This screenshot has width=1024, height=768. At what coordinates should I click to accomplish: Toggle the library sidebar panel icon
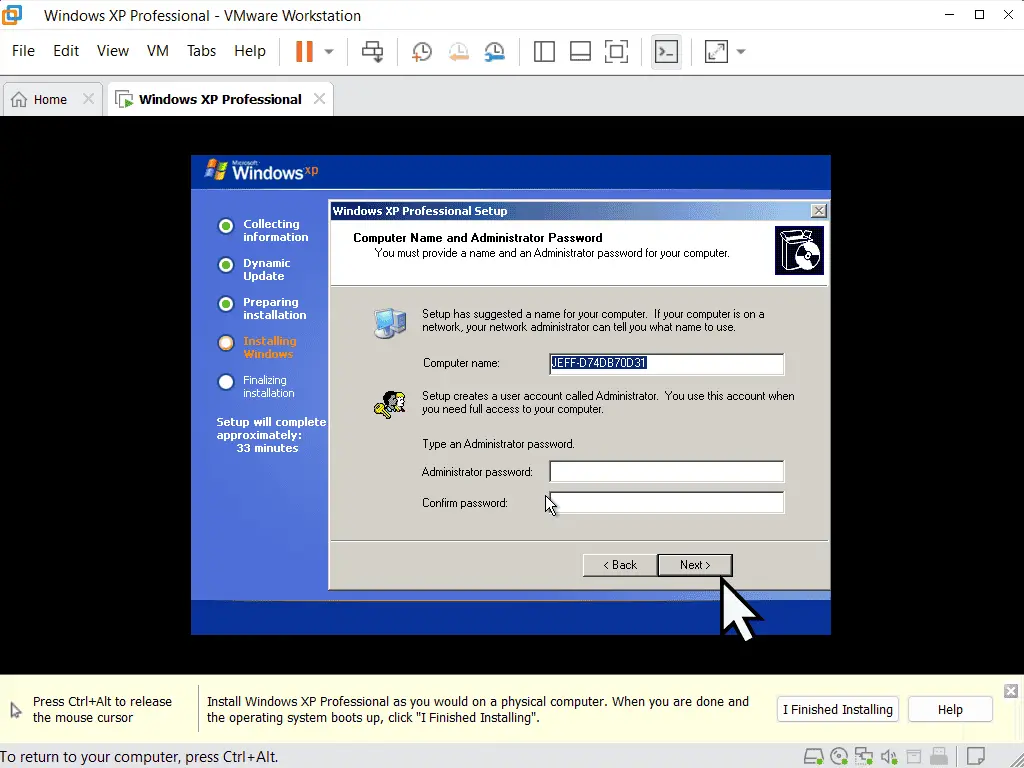(544, 51)
